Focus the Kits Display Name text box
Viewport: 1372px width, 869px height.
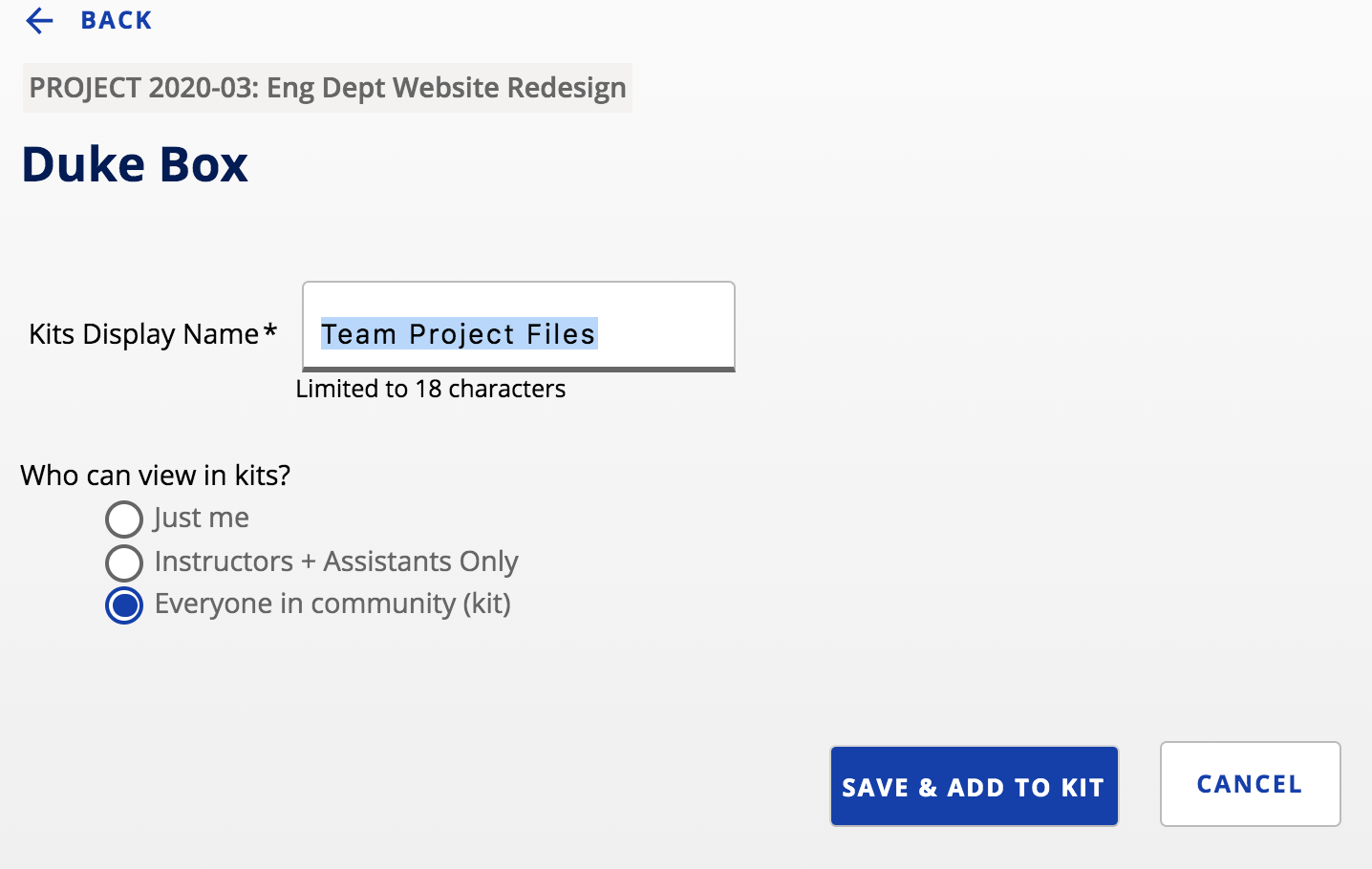(x=519, y=326)
